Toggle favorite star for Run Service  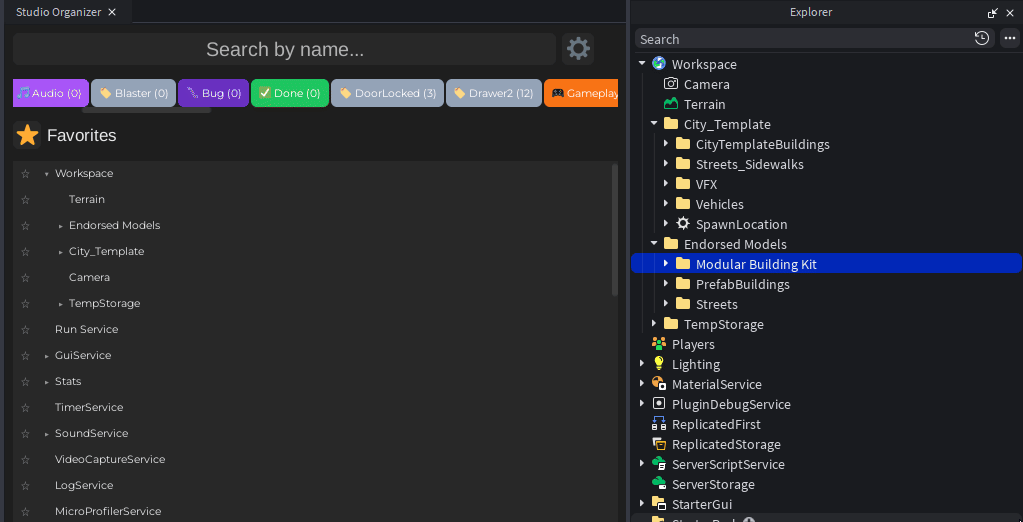(25, 330)
